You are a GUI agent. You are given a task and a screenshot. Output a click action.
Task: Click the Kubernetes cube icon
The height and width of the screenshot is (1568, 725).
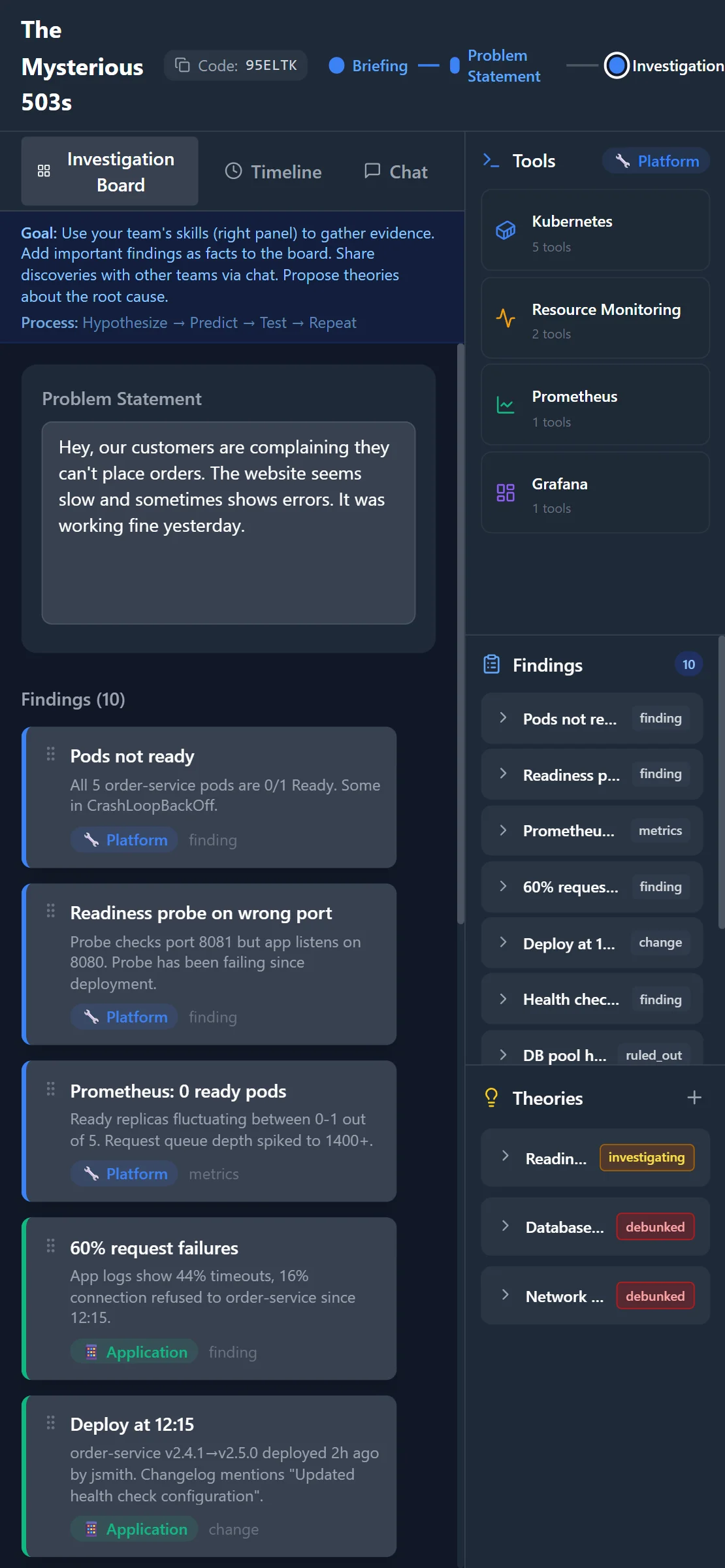click(x=506, y=230)
